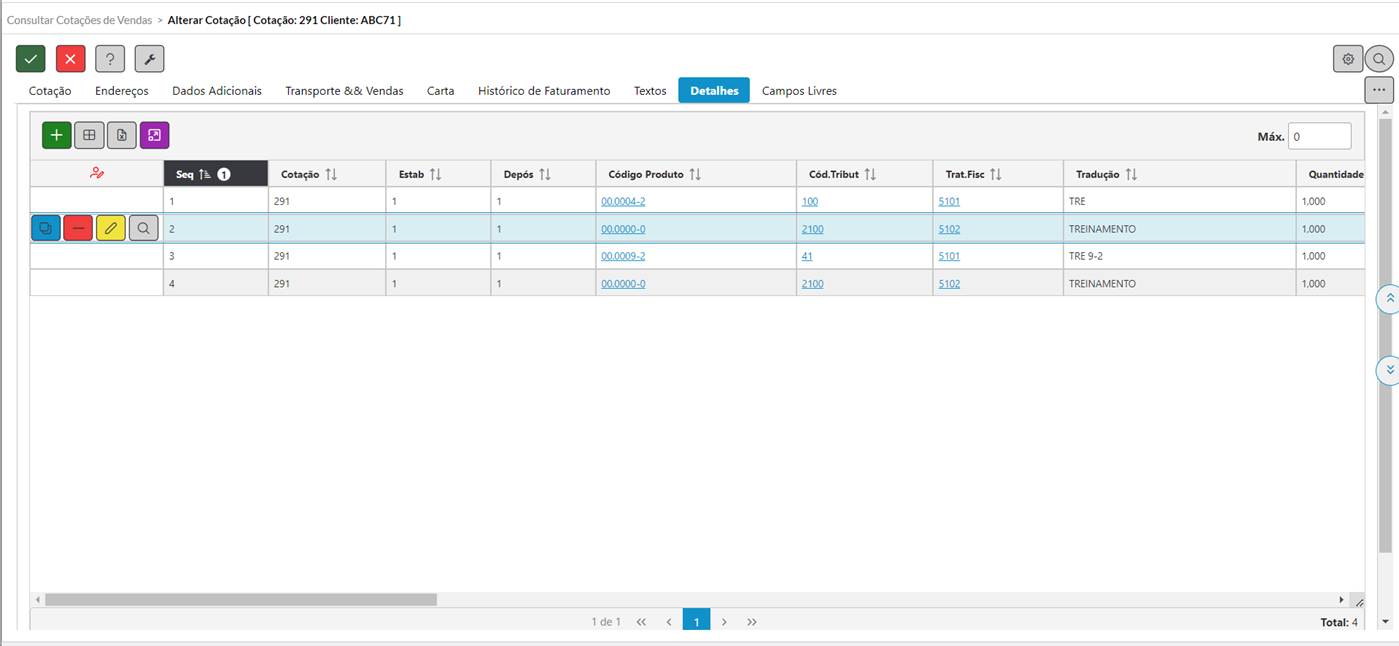The height and width of the screenshot is (646, 1399).
Task: Click the Máx. input field
Action: 1319,136
